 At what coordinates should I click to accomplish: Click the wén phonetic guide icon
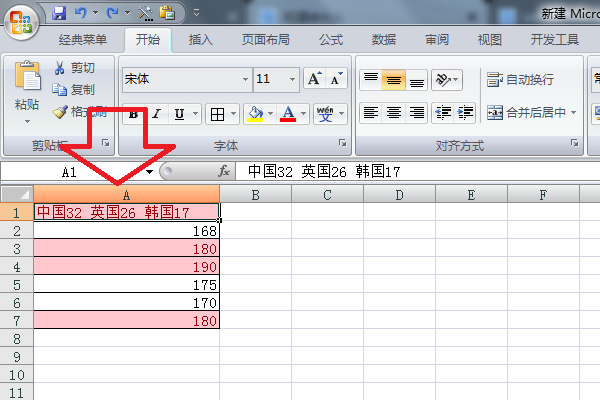click(x=325, y=114)
